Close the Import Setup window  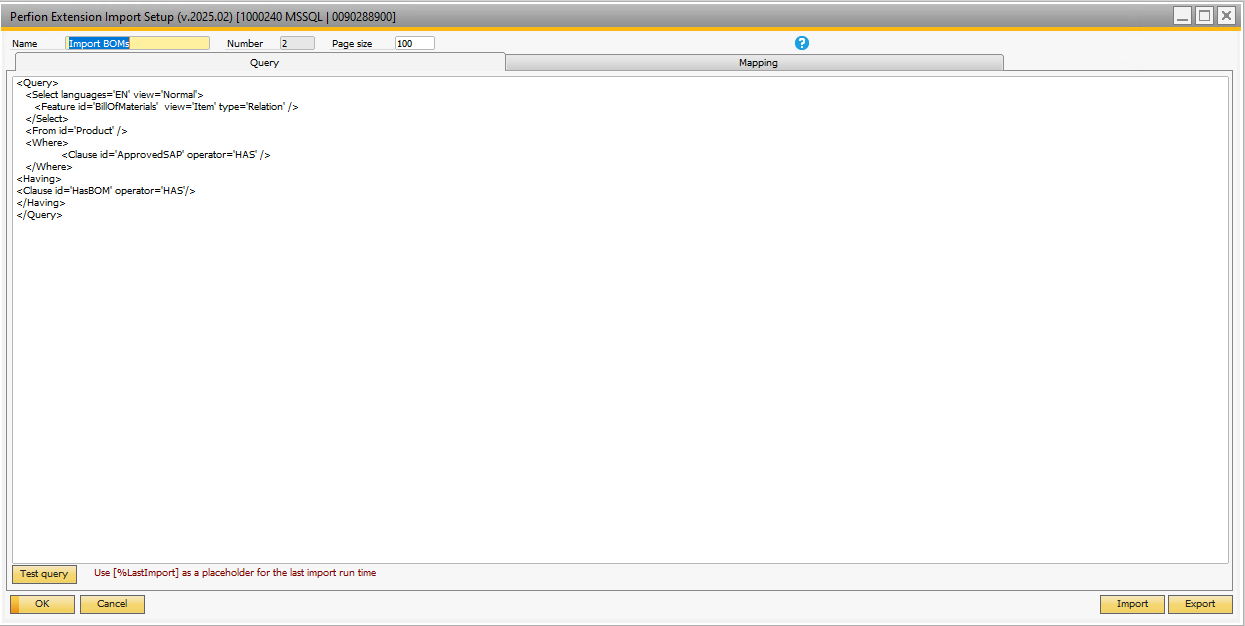pyautogui.click(x=1225, y=15)
